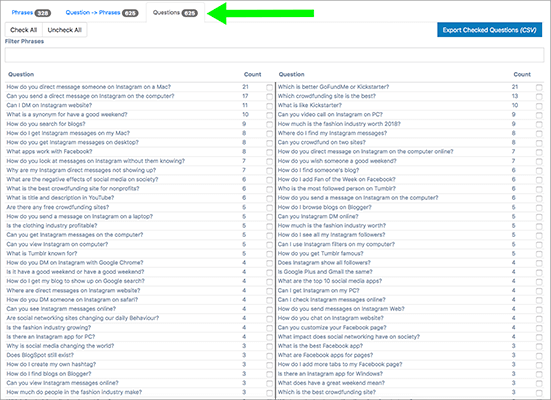The width and height of the screenshot is (551, 400).
Task: Check 'Can I DM on Instagram website?' box
Action: click(269, 106)
